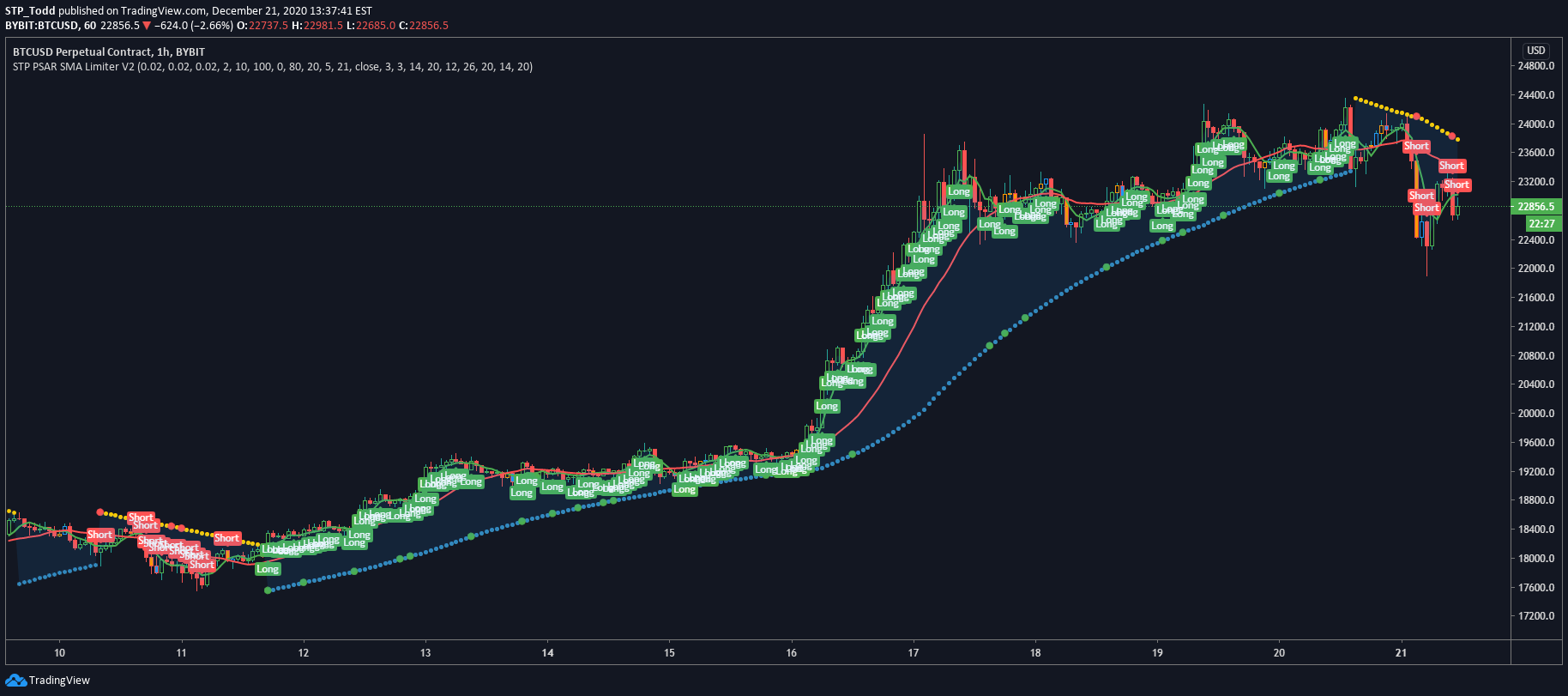Click the 18400.0 price axis label
Screen dimensions: 1568x696
pos(1536,530)
